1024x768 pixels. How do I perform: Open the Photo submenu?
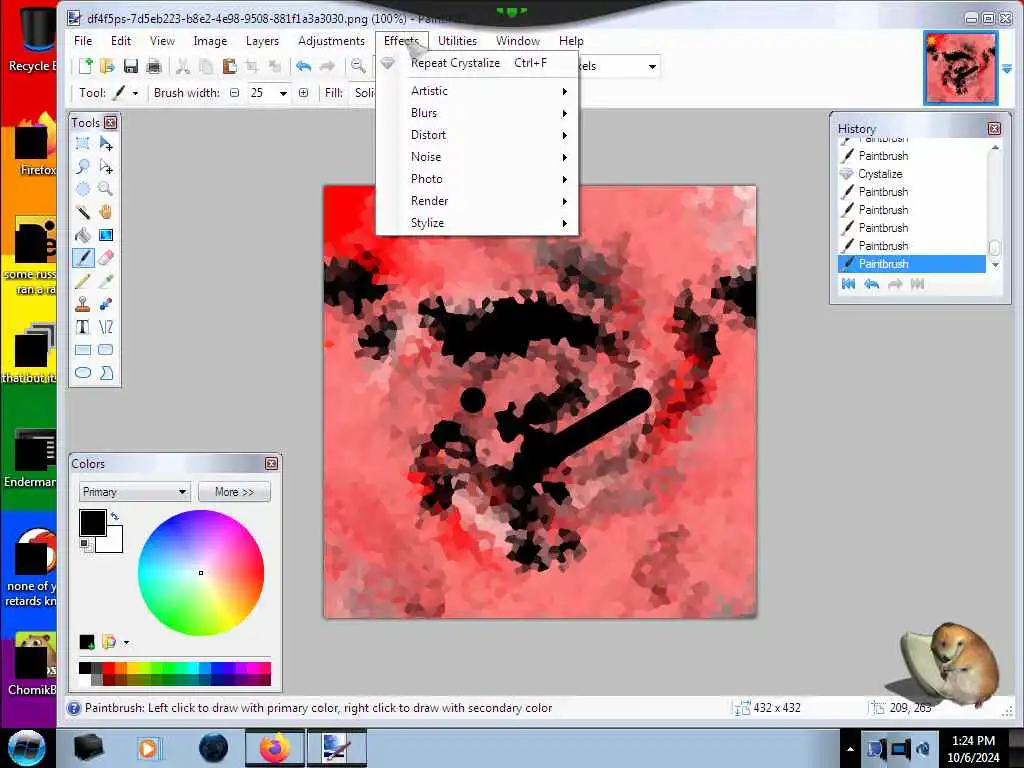477,179
